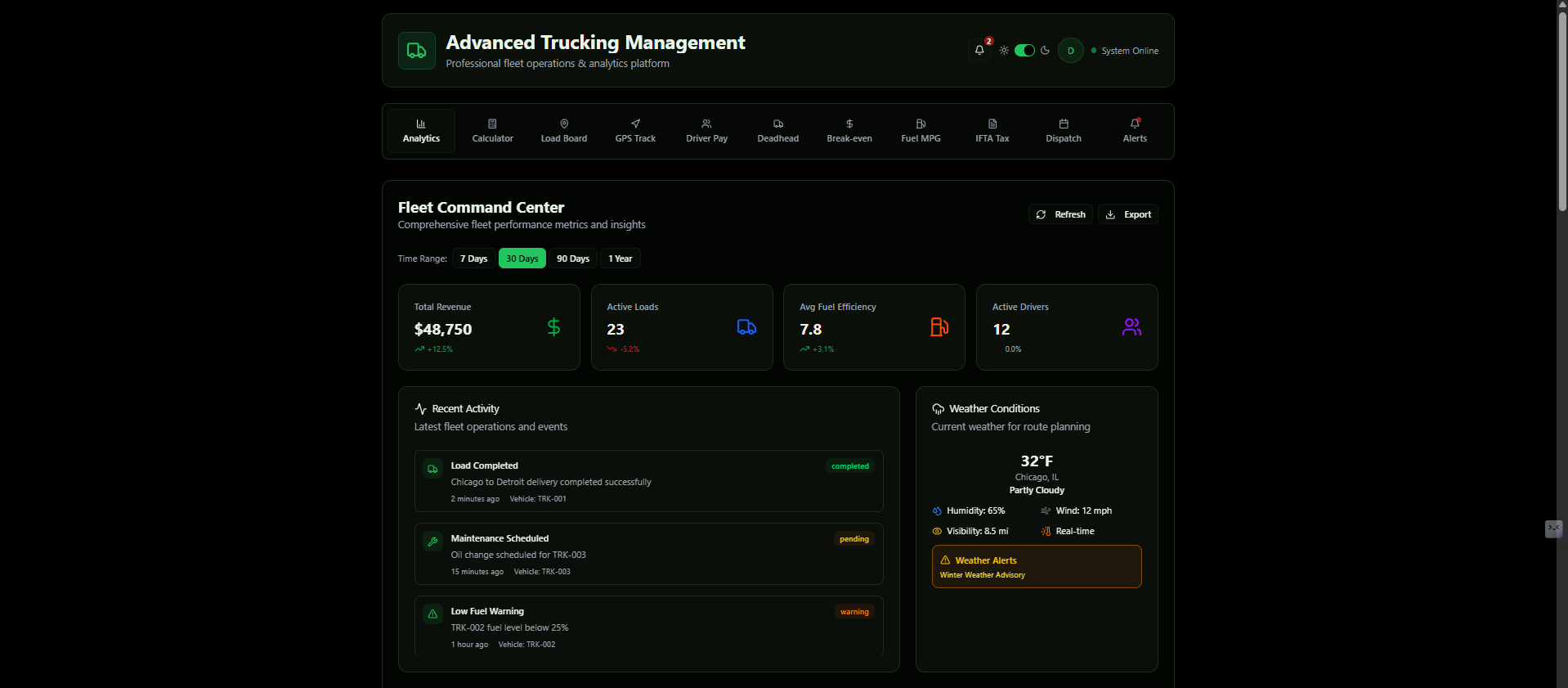Click the Load Completed truck icon

click(x=432, y=469)
